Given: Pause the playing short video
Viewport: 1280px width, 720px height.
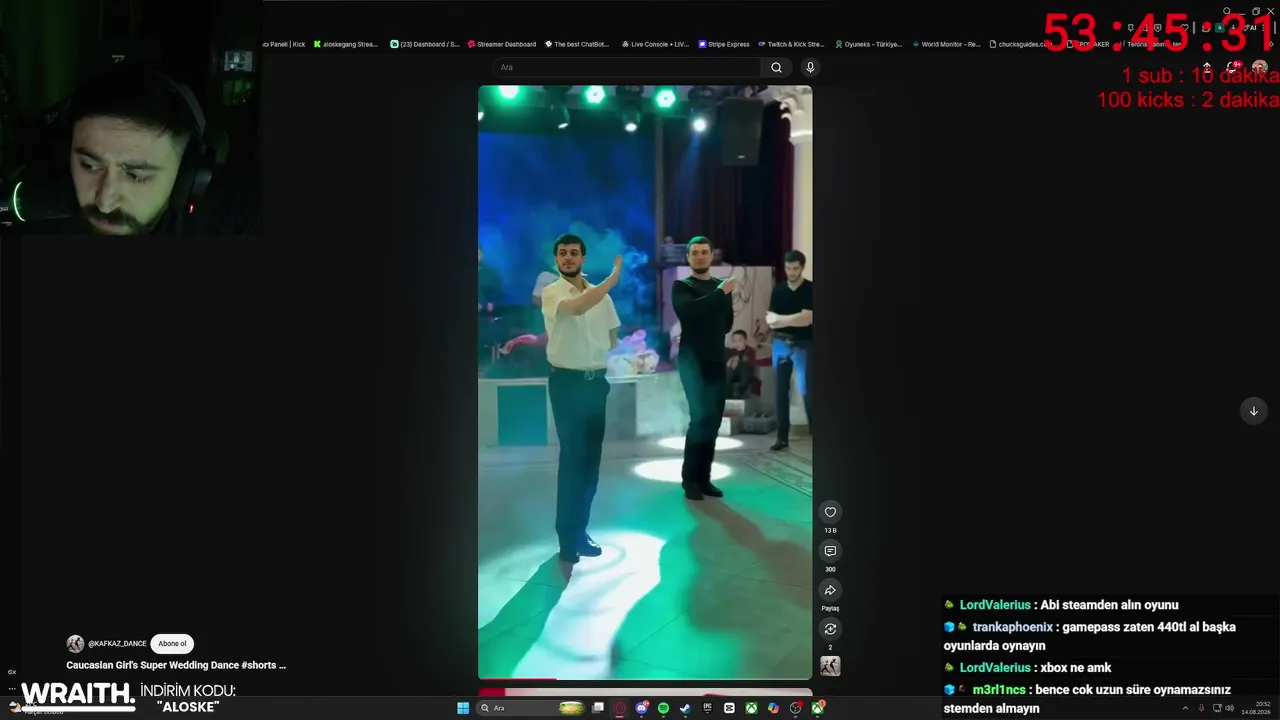Looking at the screenshot, I should (x=645, y=382).
